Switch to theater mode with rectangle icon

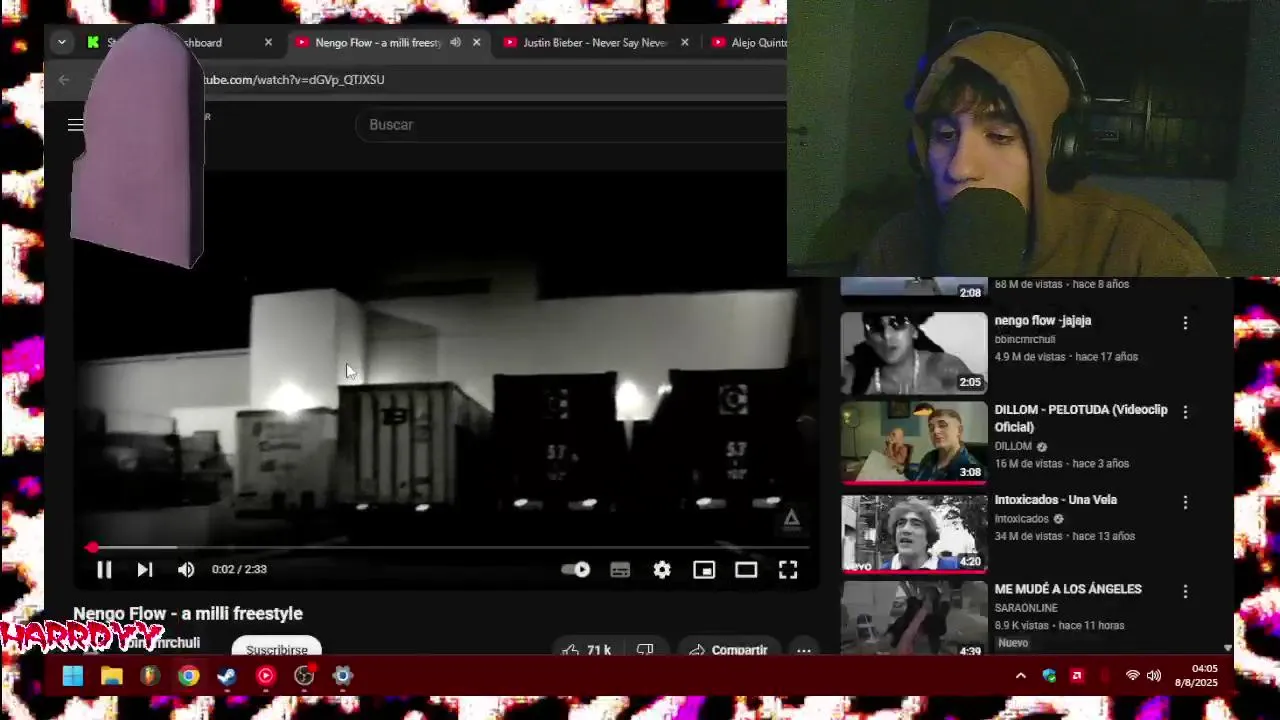pos(746,570)
